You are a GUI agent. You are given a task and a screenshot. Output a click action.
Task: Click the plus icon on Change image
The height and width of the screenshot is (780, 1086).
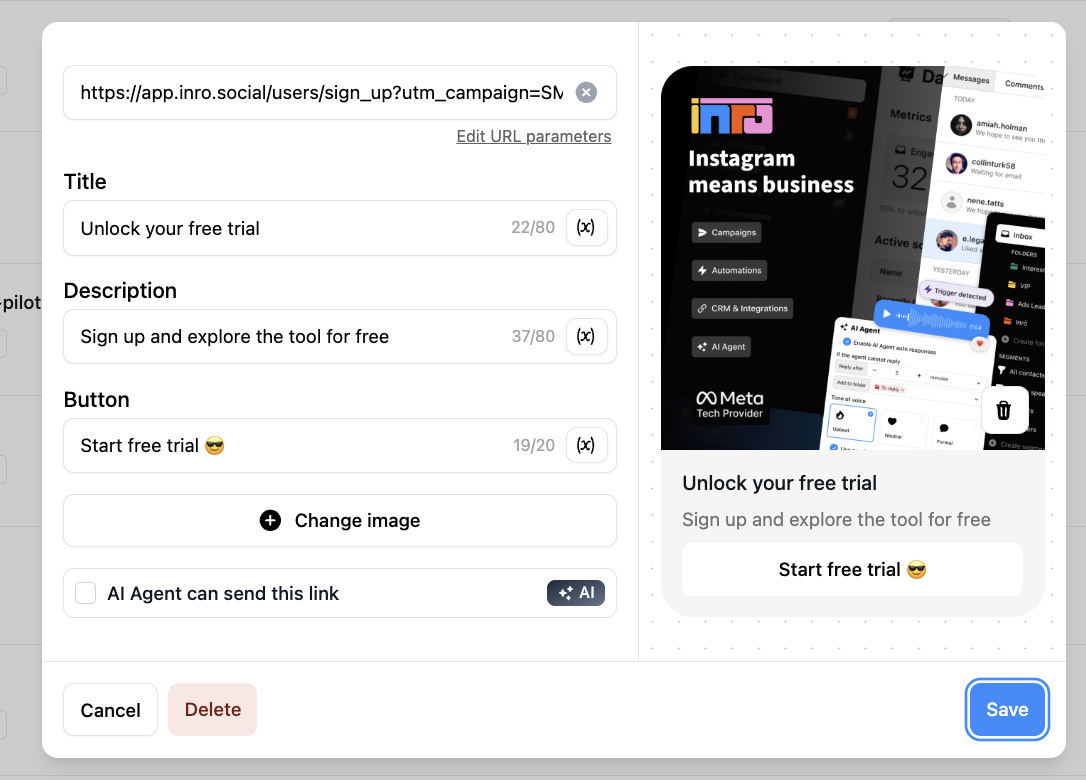(270, 520)
